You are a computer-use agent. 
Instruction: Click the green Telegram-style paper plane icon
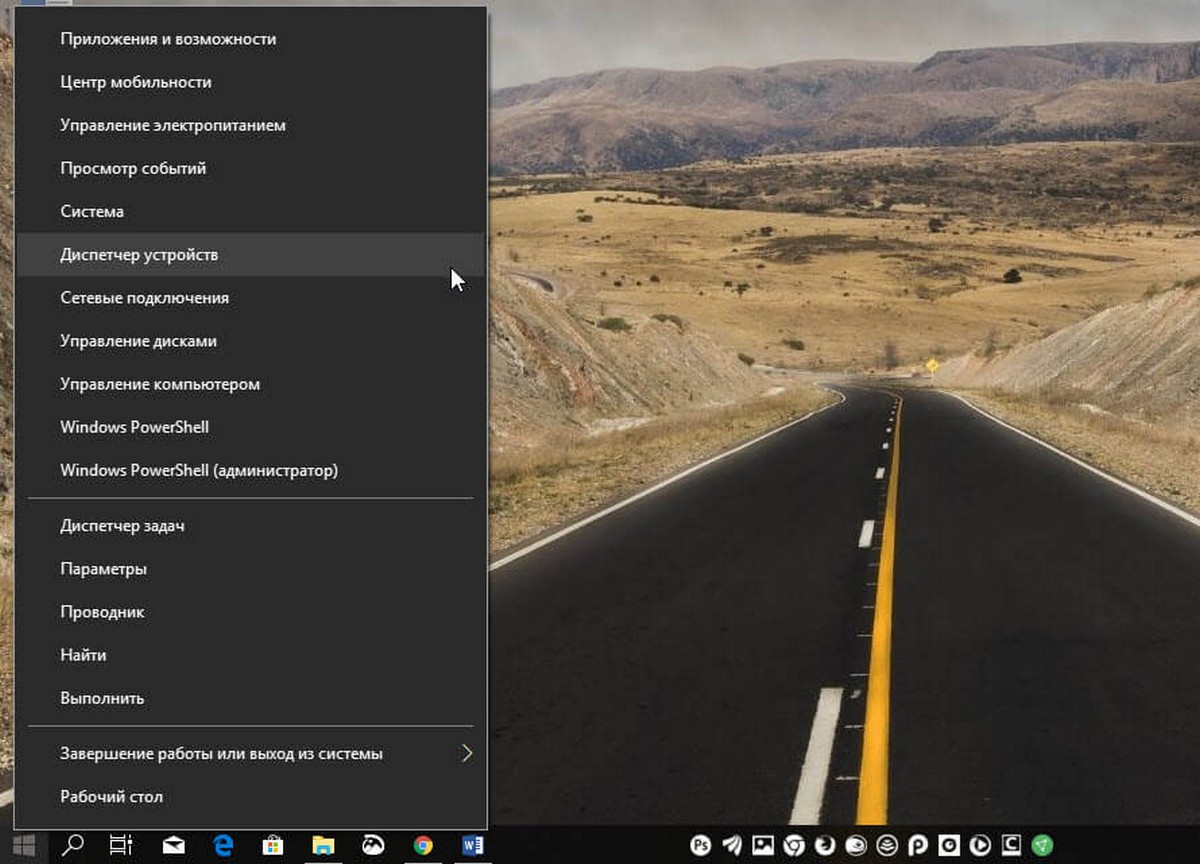tap(1043, 845)
